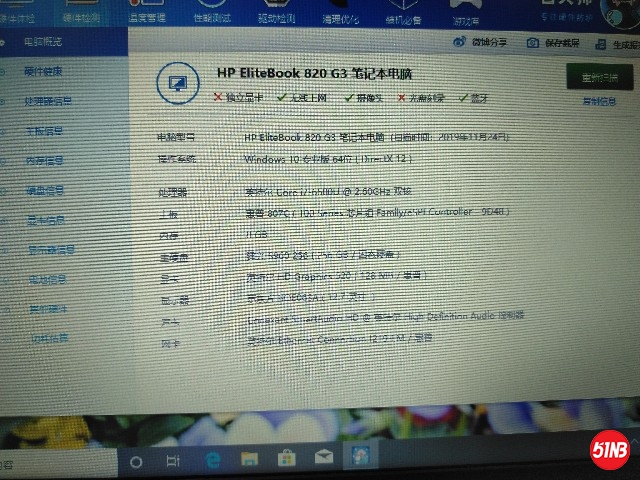
Task: Click the 操作系统 label
Action: click(x=177, y=159)
